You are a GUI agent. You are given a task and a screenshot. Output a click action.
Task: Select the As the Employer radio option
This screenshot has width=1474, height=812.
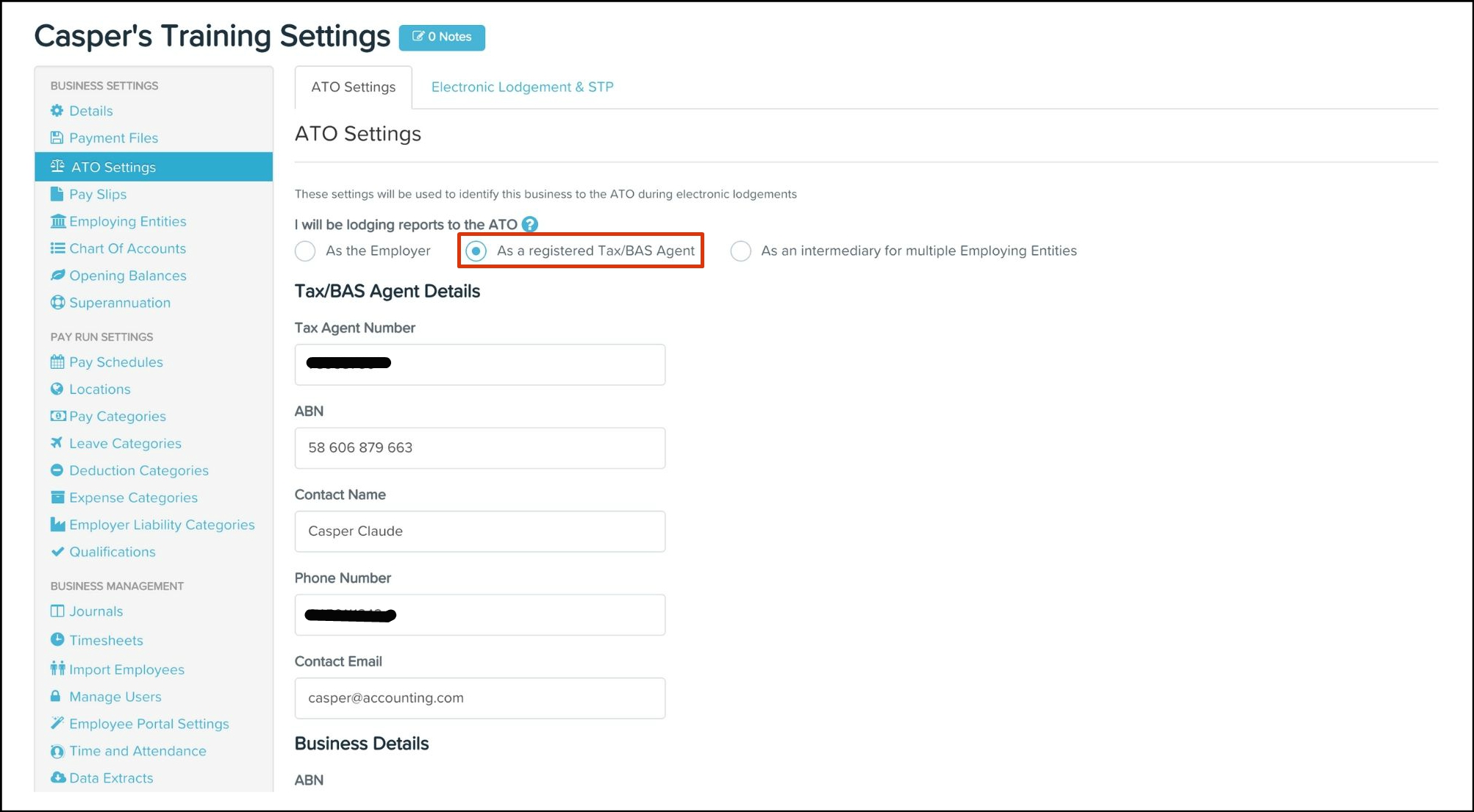coord(305,251)
